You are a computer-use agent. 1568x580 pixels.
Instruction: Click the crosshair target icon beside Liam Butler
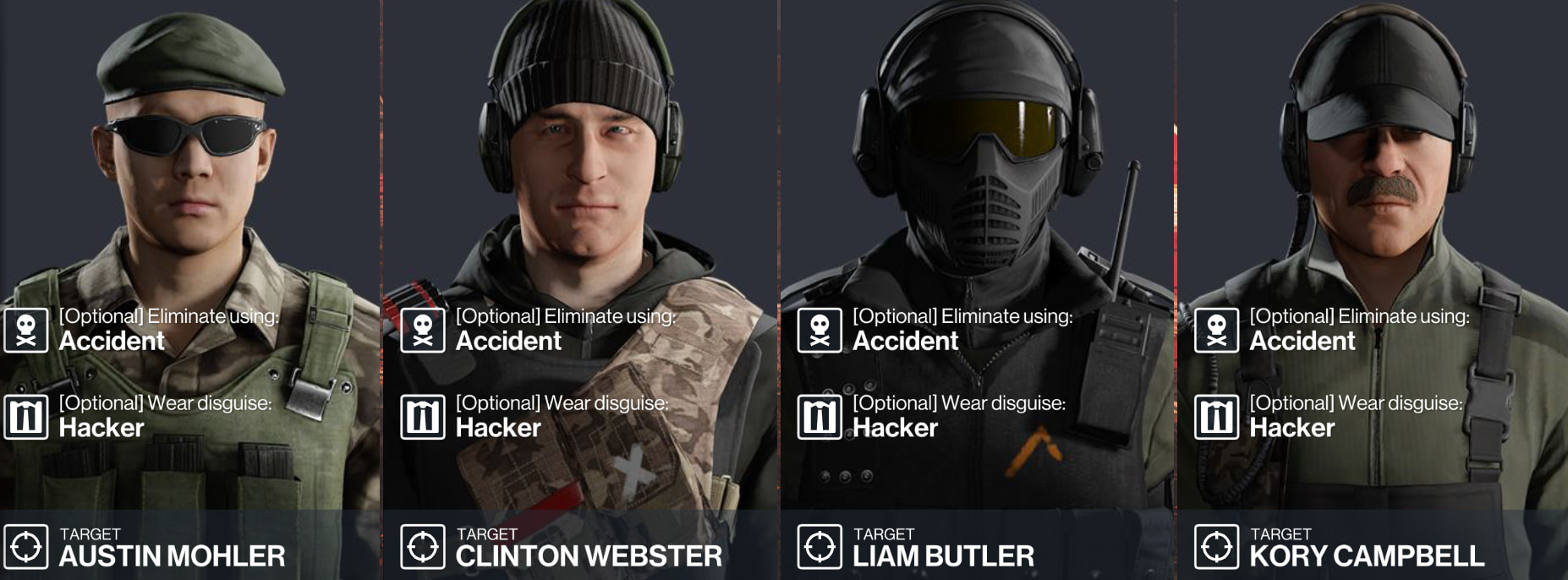pos(820,547)
